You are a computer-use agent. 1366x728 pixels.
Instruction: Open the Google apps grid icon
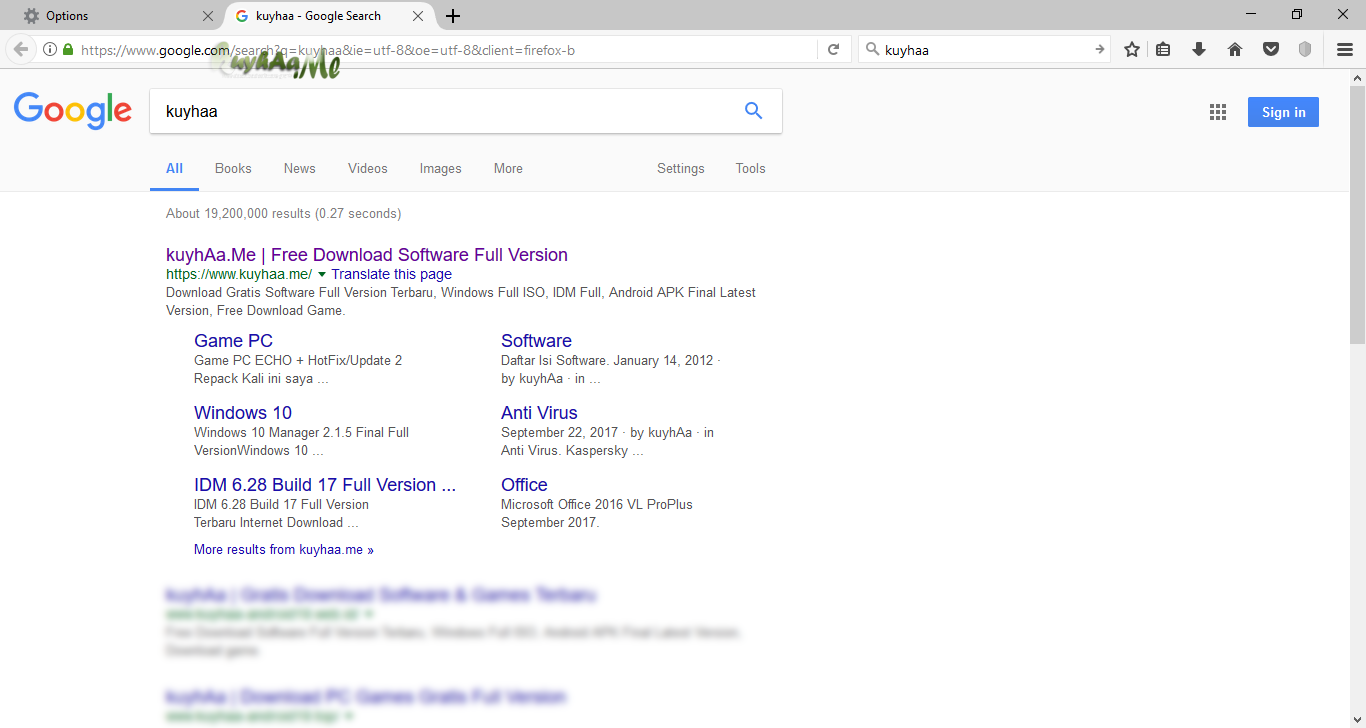click(x=1218, y=112)
